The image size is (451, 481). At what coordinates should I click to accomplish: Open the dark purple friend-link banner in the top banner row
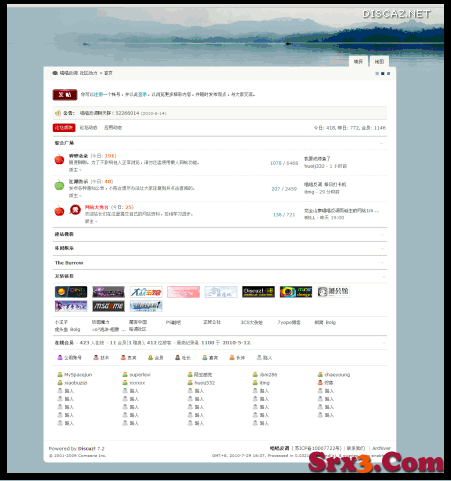click(109, 292)
